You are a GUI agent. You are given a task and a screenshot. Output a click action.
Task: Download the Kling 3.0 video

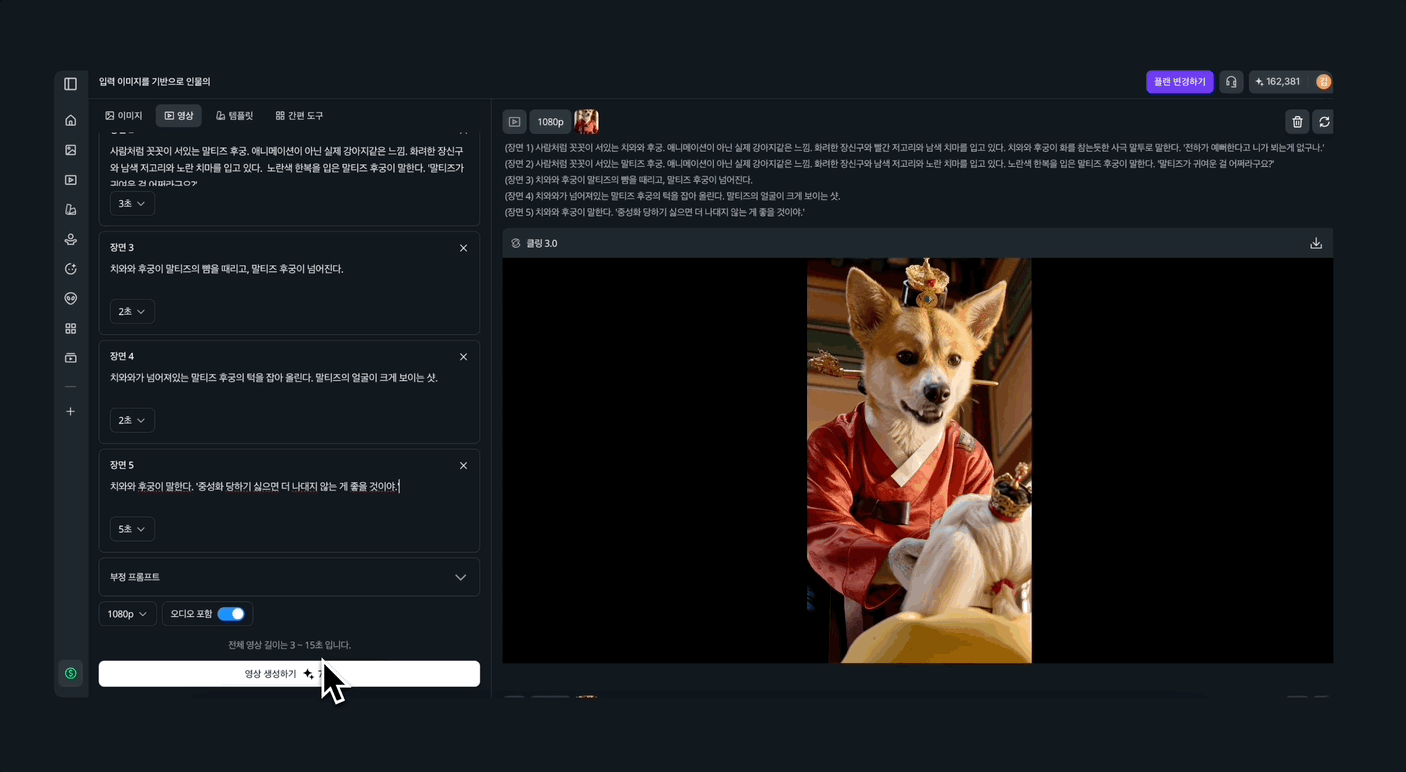coord(1316,243)
